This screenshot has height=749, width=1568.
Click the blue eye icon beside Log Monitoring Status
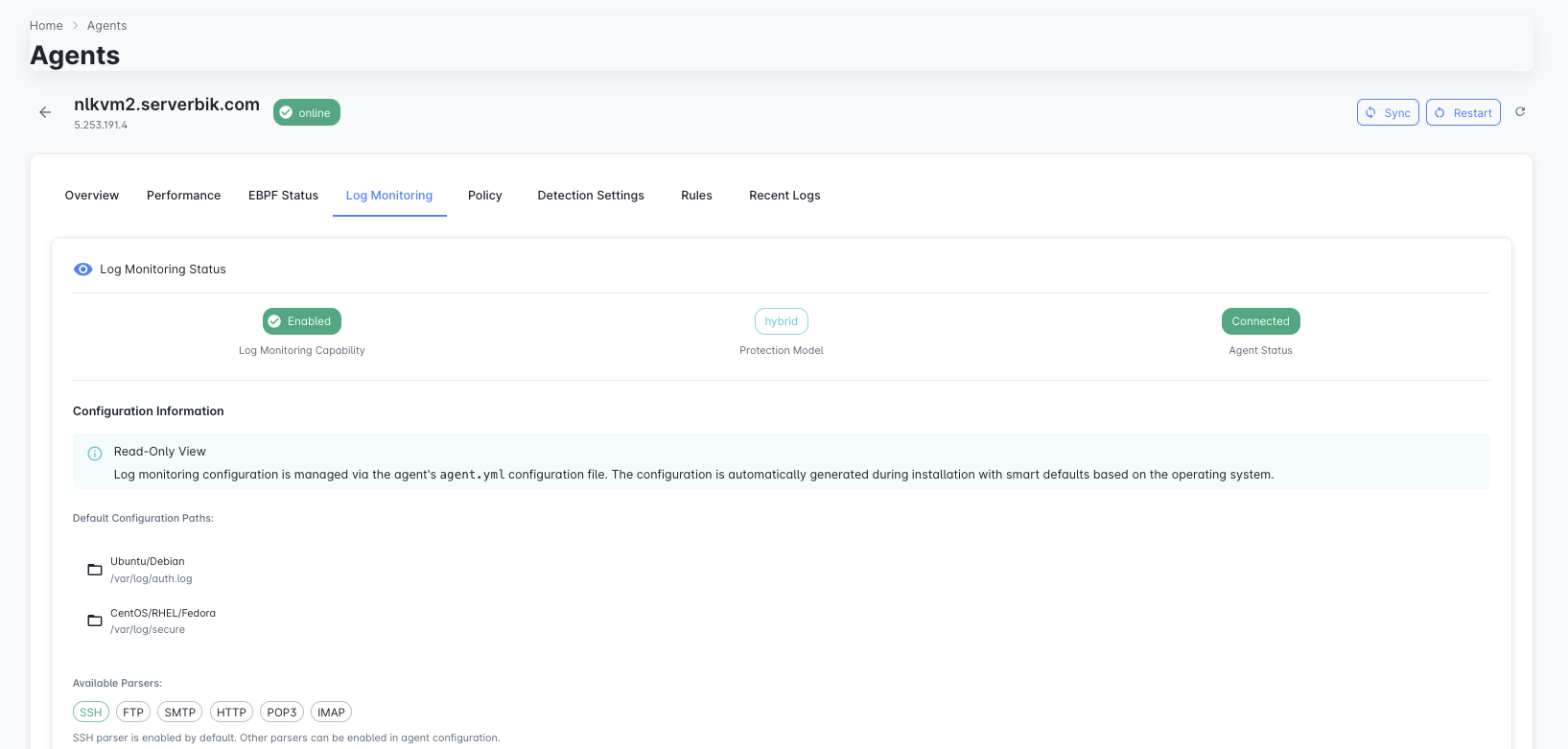tap(82, 269)
